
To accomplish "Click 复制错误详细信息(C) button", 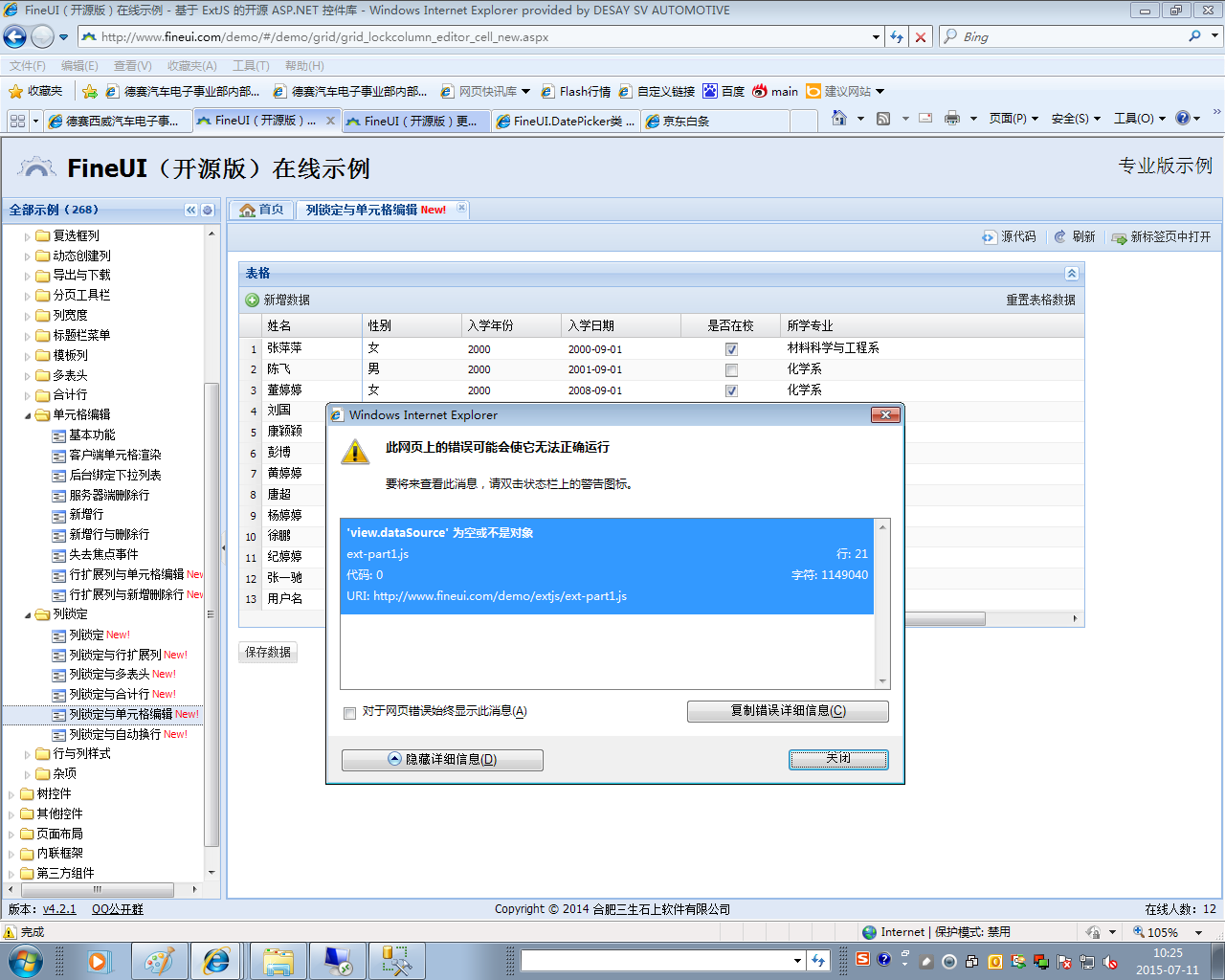I will (788, 711).
